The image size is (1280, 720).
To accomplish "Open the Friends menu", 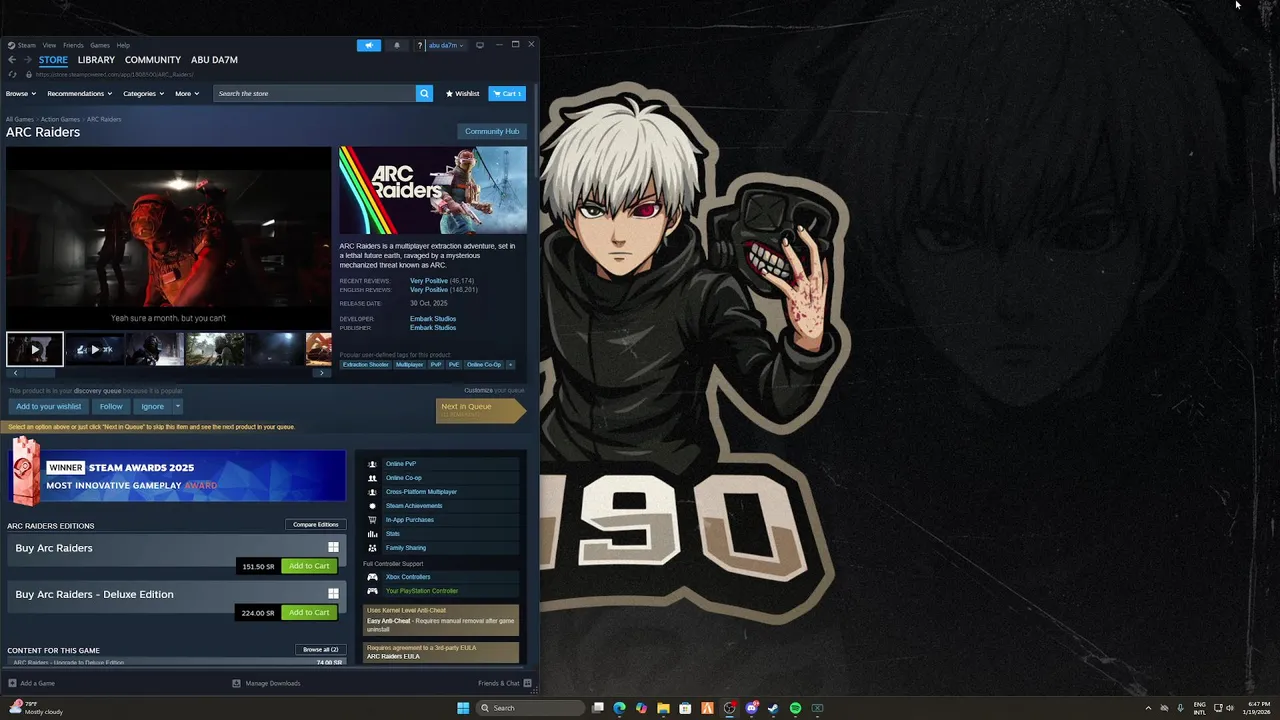I will click(x=73, y=45).
